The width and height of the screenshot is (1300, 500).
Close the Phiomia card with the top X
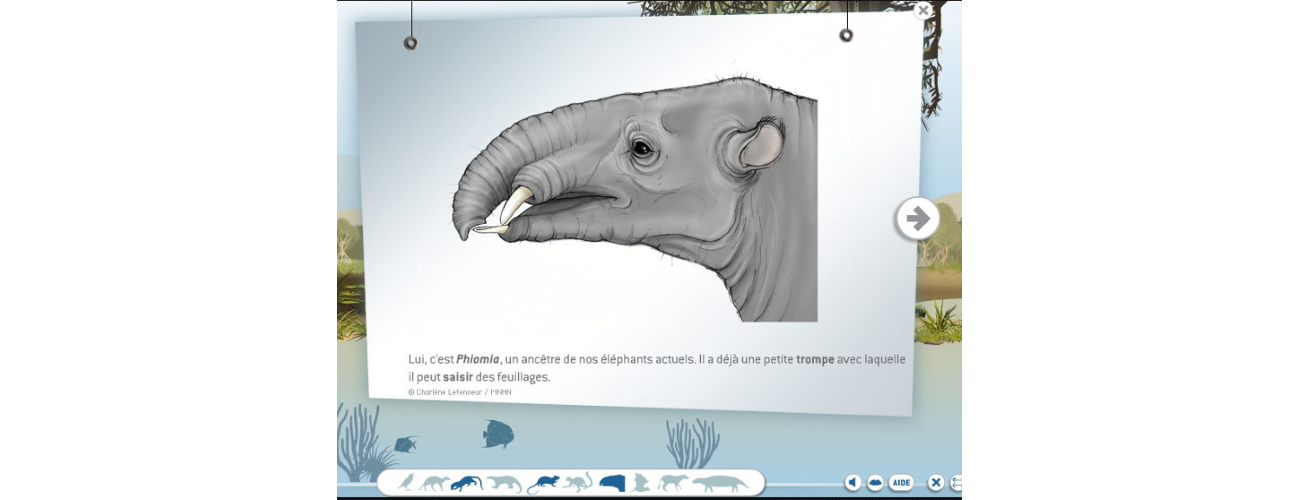(923, 10)
